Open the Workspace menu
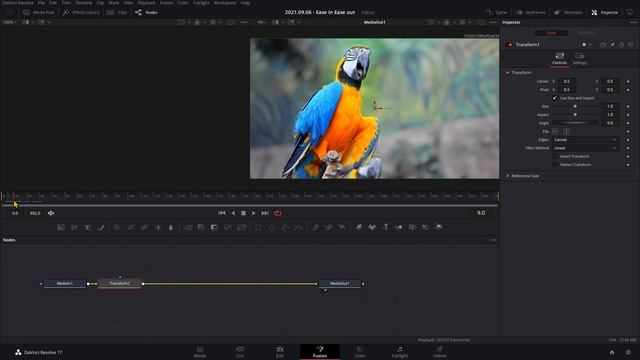This screenshot has width=640, height=360. coord(225,3)
